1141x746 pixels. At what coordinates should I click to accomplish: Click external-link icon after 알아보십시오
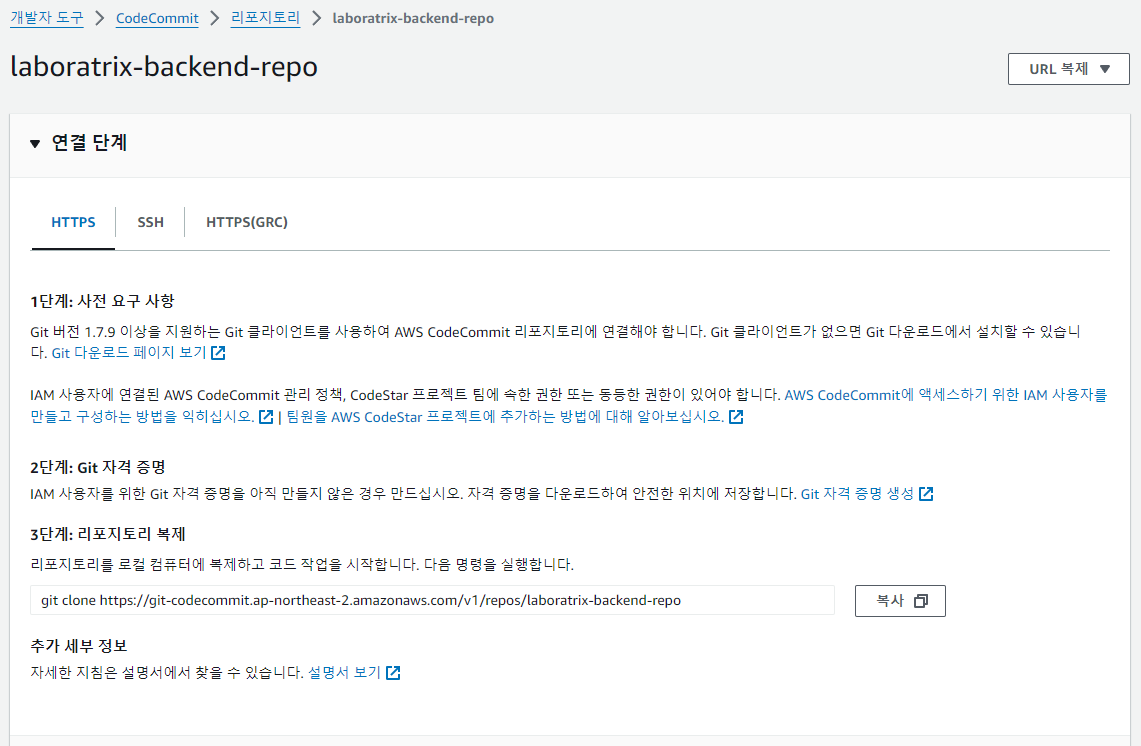(736, 417)
